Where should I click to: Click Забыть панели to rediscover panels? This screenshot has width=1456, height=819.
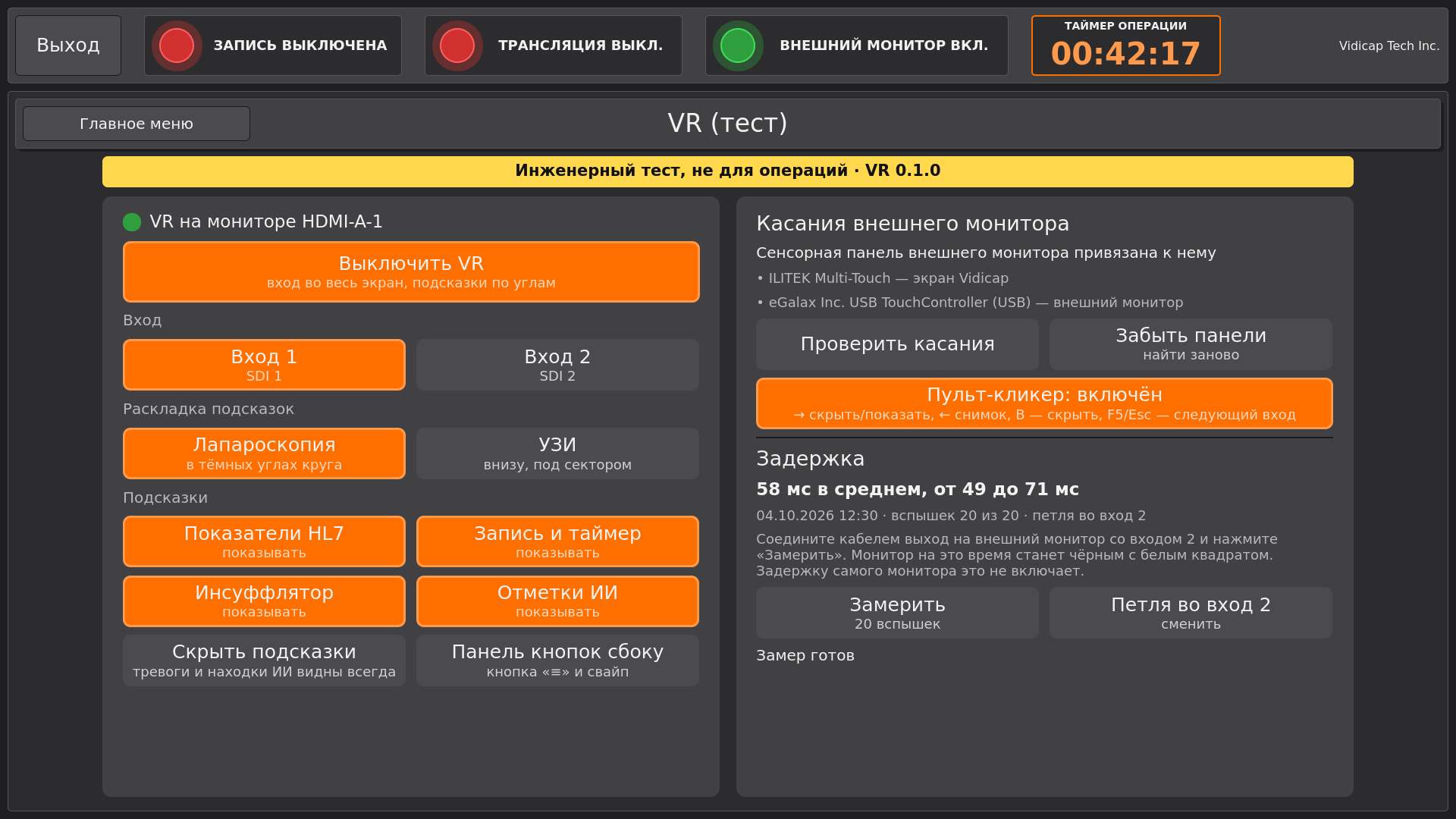pyautogui.click(x=1191, y=344)
